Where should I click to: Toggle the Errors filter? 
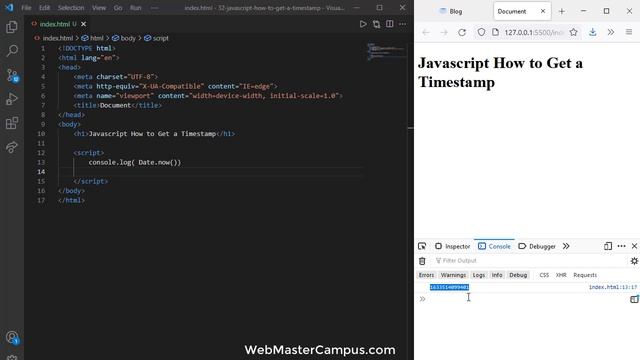(427, 275)
